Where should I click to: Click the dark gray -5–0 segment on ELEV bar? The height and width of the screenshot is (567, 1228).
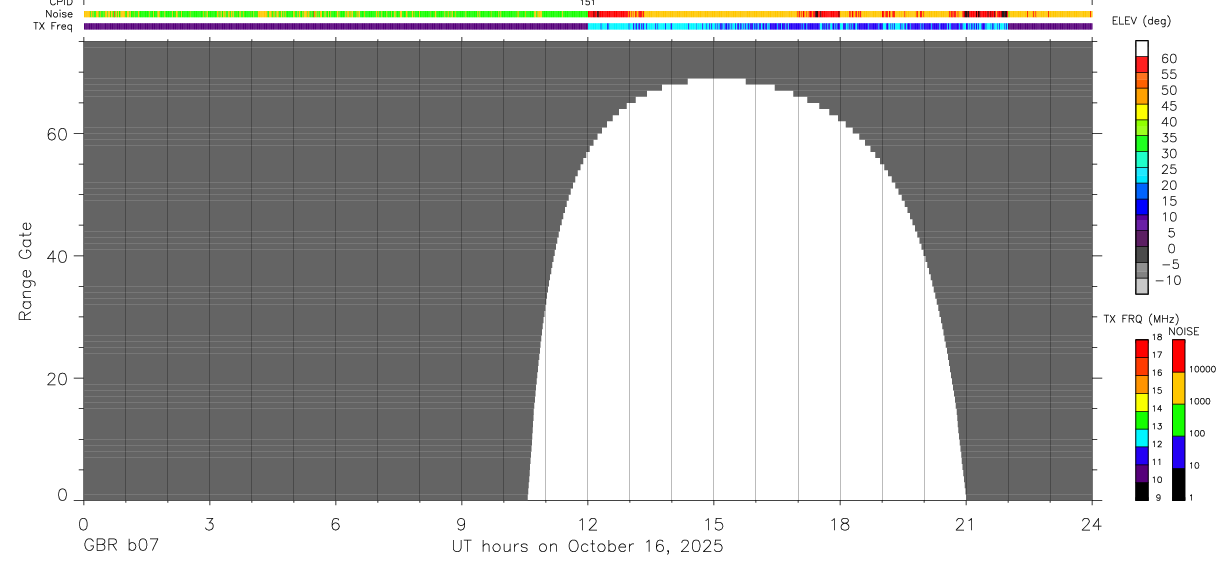coord(1142,255)
